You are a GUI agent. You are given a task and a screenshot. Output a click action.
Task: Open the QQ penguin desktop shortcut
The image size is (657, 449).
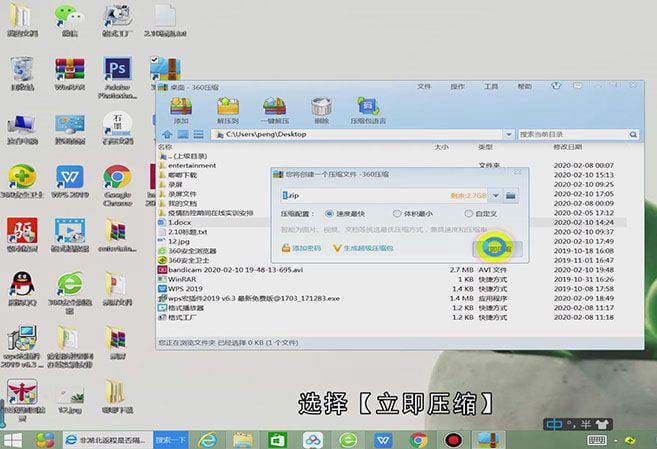[22, 289]
